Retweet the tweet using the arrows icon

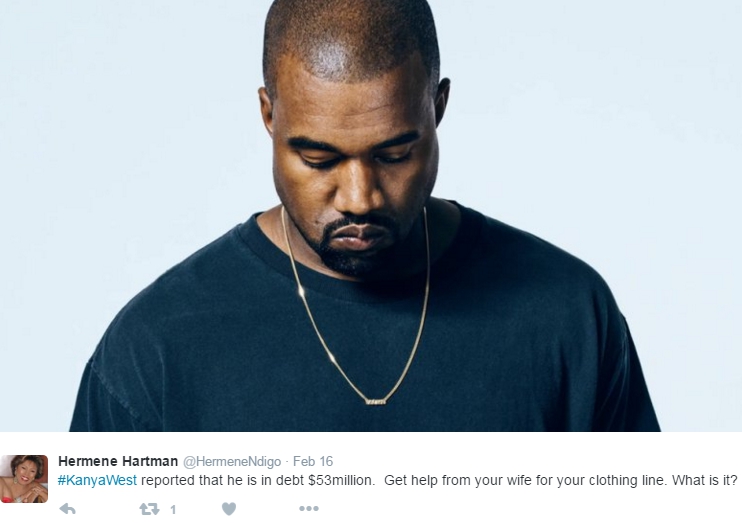pyautogui.click(x=149, y=509)
